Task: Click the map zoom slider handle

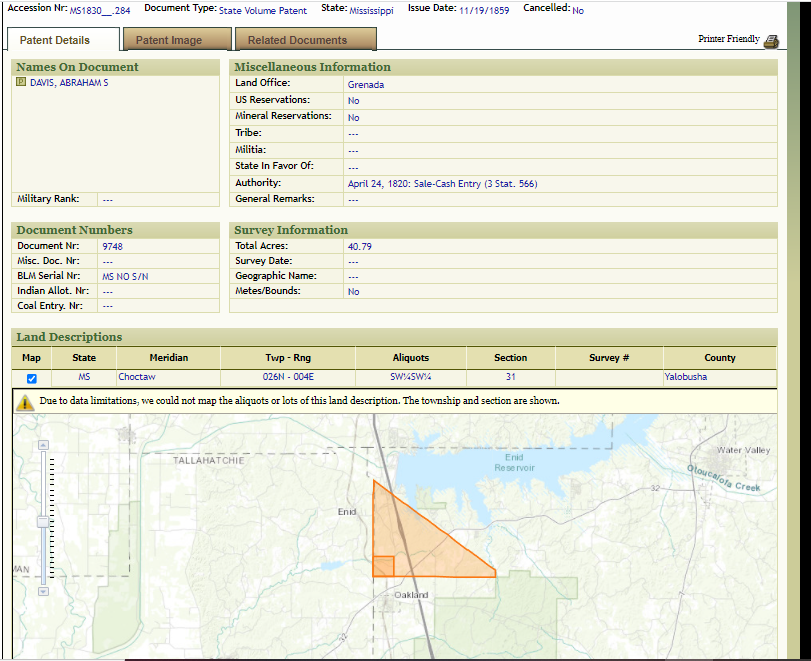Action: coord(43,521)
